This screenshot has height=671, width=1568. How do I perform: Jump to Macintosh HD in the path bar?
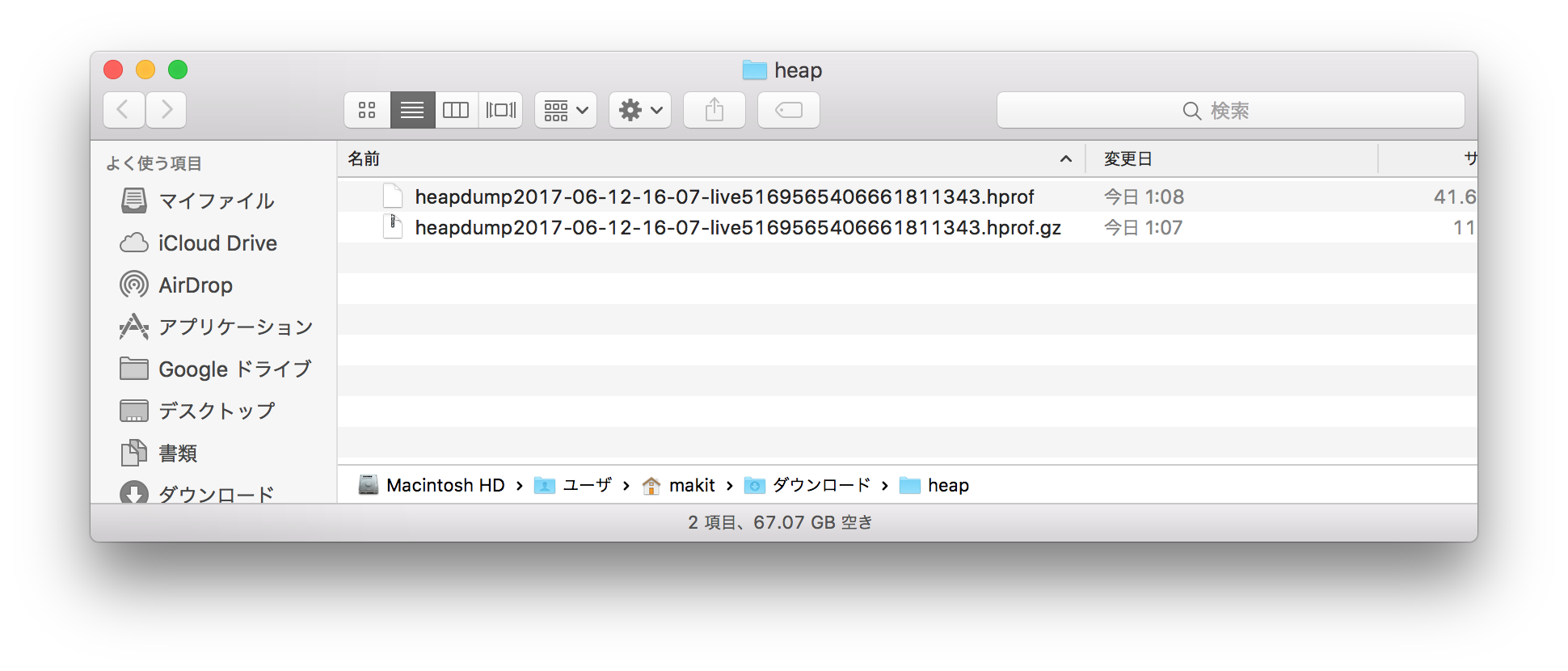pos(432,485)
